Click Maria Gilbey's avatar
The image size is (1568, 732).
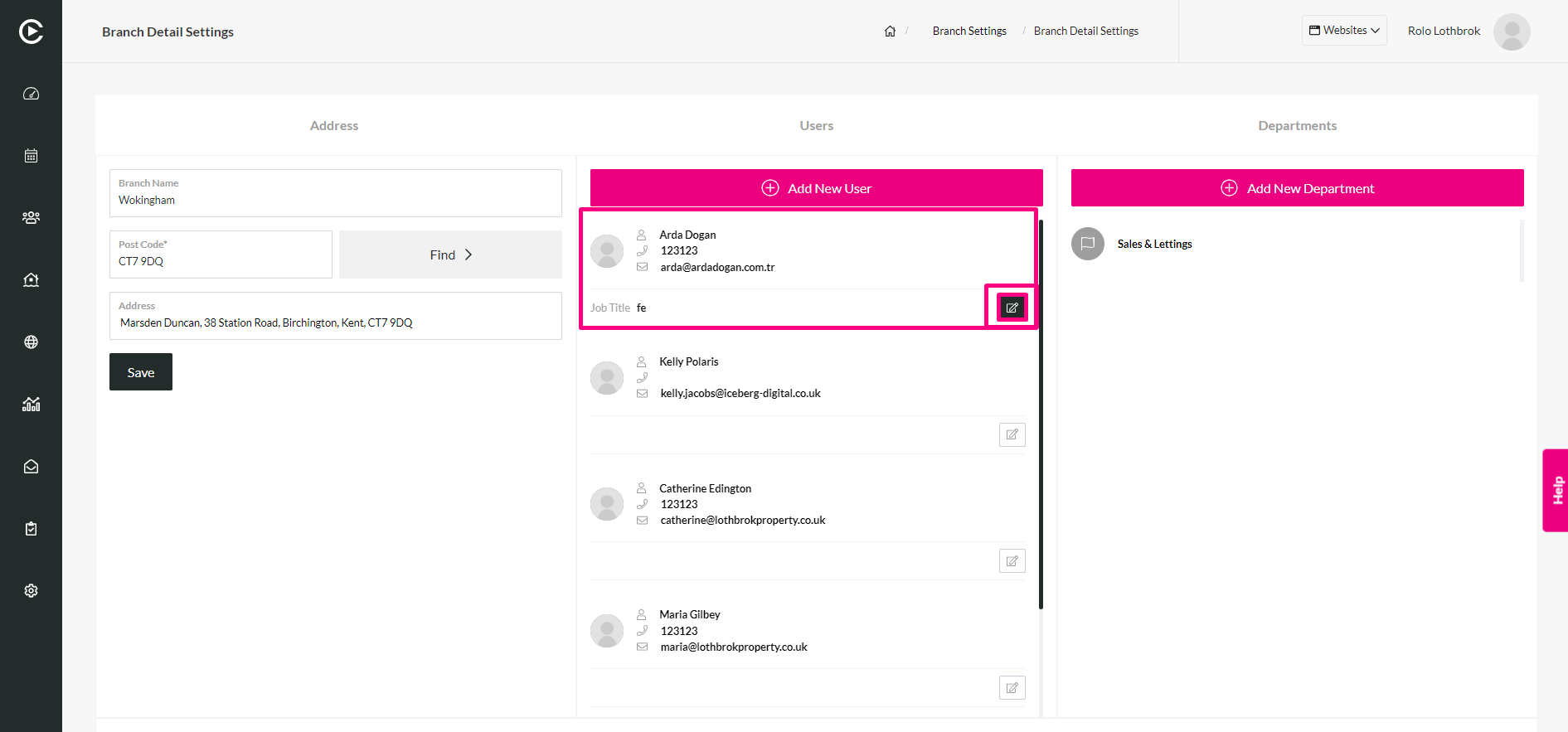(607, 631)
